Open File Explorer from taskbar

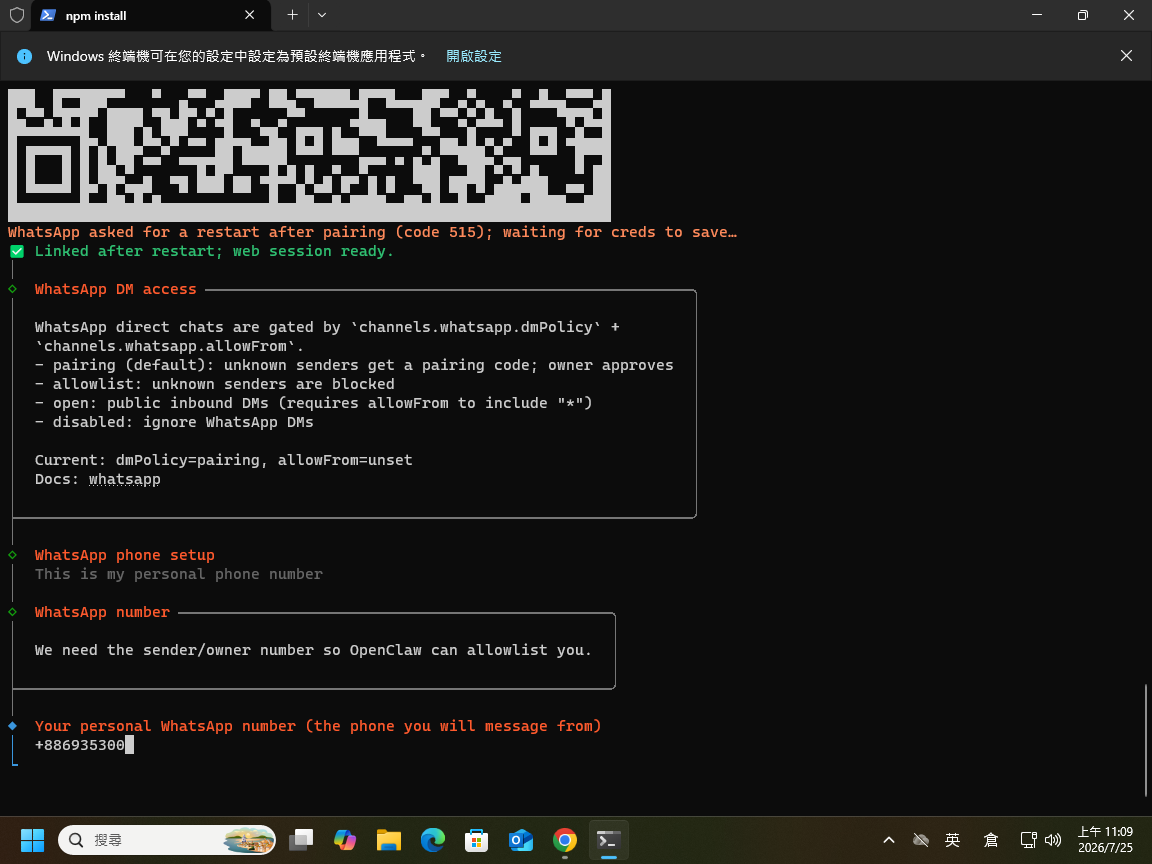coord(389,840)
